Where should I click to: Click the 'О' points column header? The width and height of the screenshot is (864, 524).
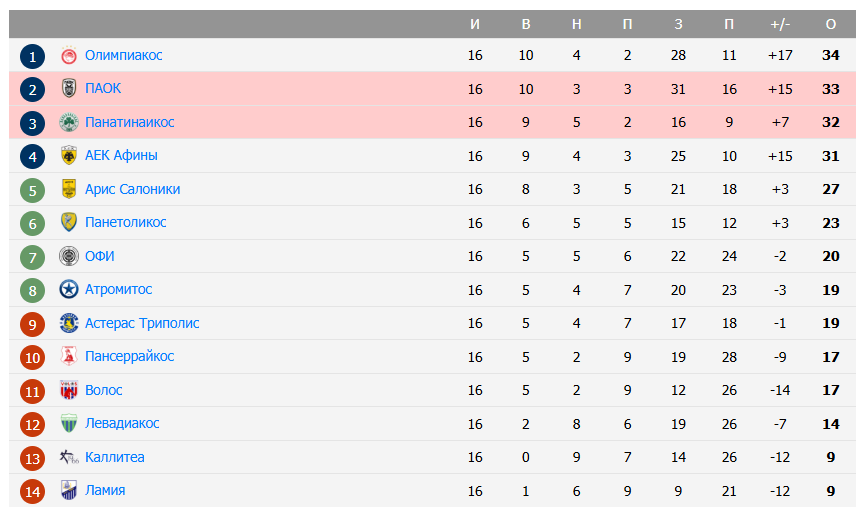click(830, 24)
